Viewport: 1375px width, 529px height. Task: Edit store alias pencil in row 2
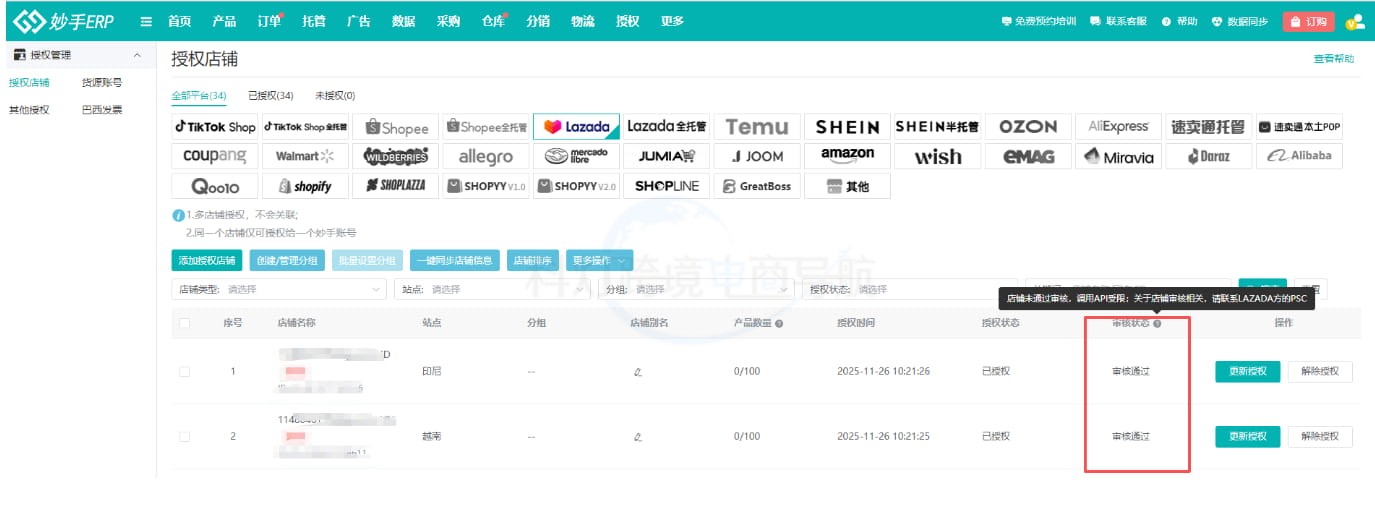[x=637, y=437]
